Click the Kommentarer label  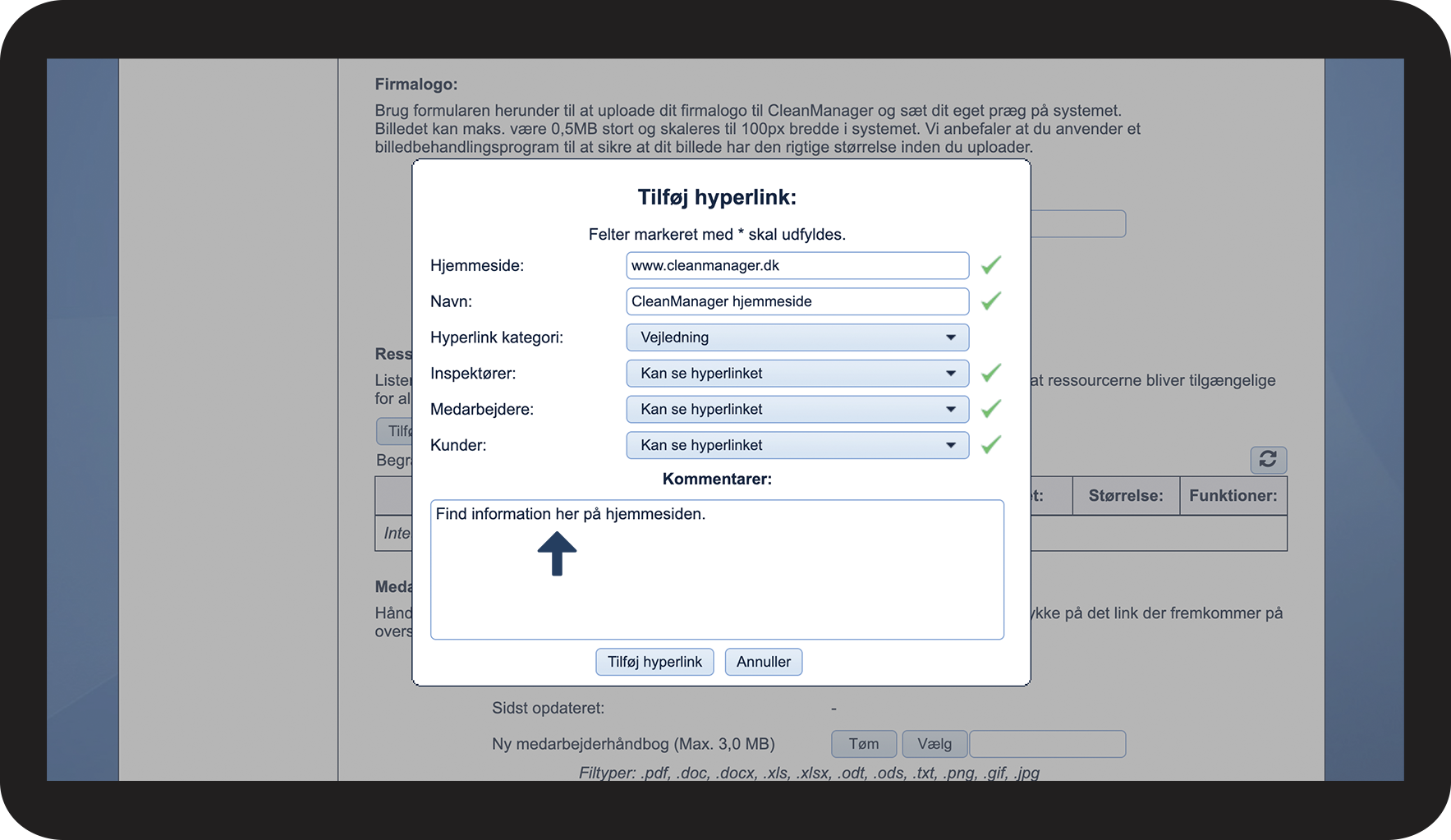coord(717,479)
